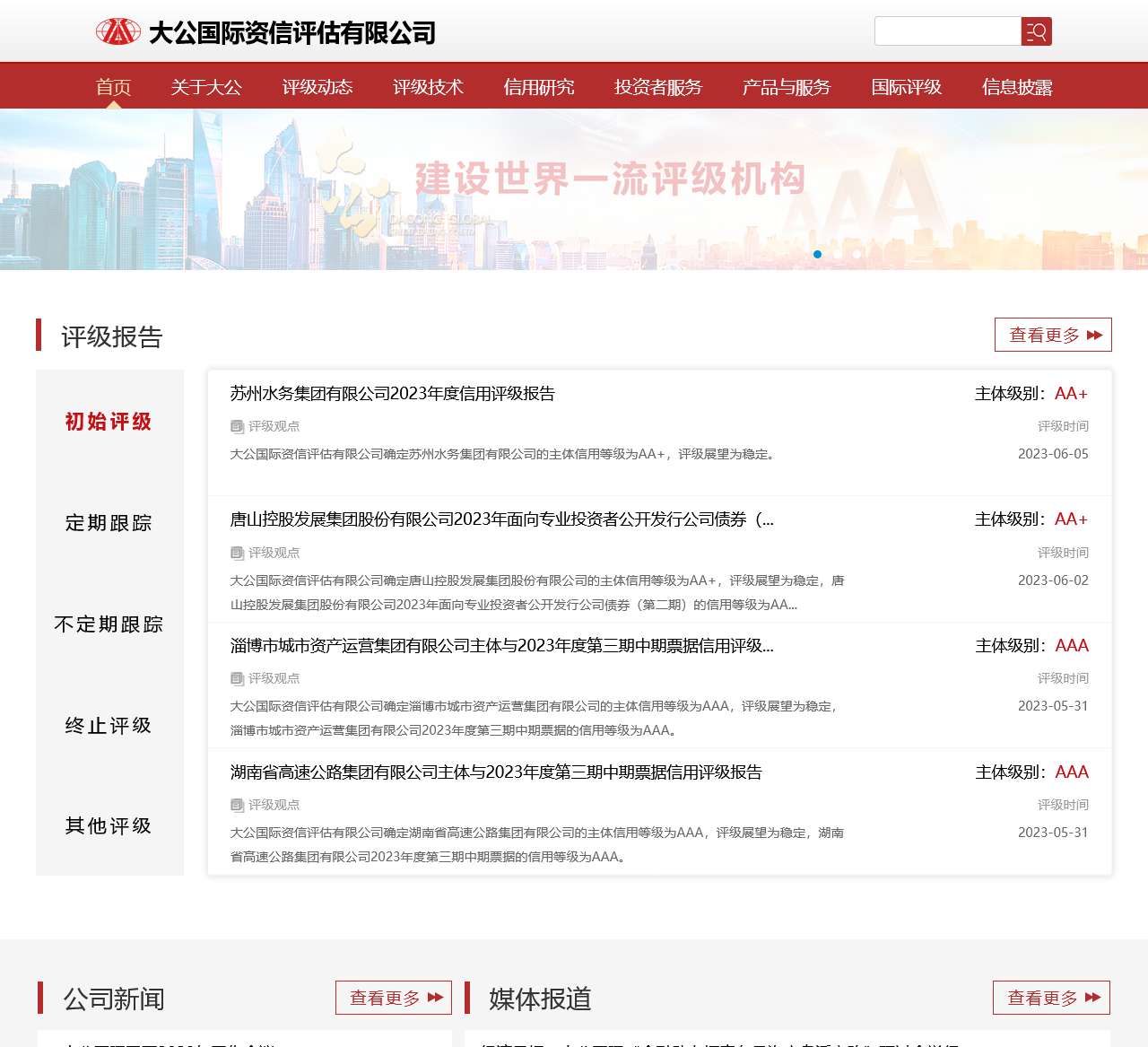
Task: Switch to the 定期跟踪 tab
Action: click(109, 523)
